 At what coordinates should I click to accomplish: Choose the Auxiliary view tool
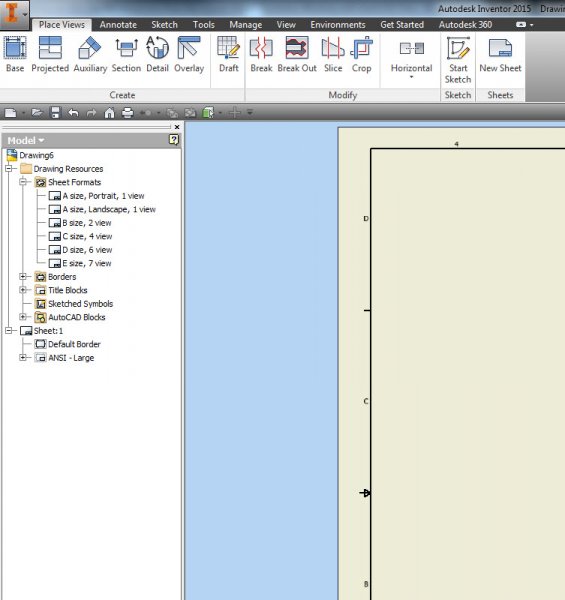[x=90, y=54]
